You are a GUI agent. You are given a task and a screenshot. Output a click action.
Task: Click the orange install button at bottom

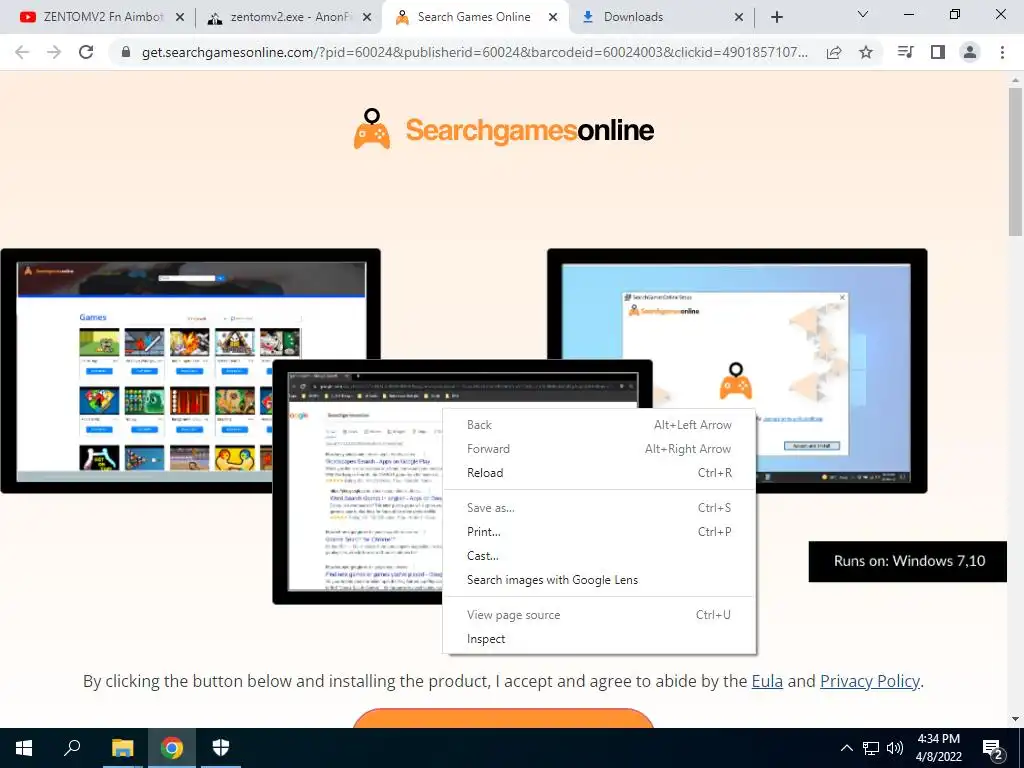coord(503,718)
